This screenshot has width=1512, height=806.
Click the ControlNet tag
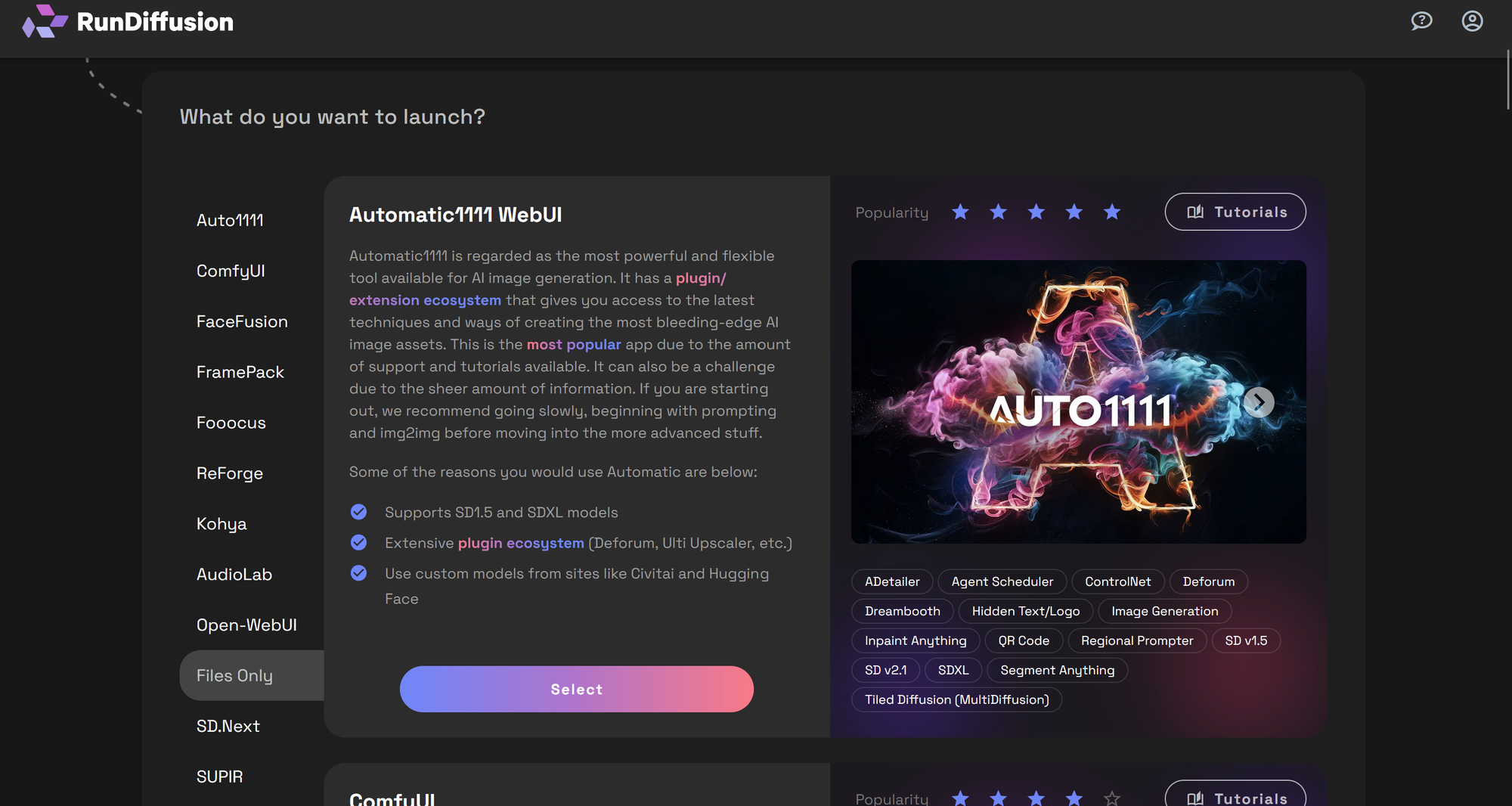click(1118, 581)
